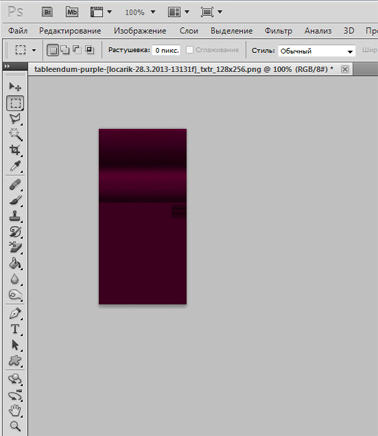Screen dimensions: 378x436
Task: Activate the Zoom magnifier tool
Action: pyautogui.click(x=15, y=426)
